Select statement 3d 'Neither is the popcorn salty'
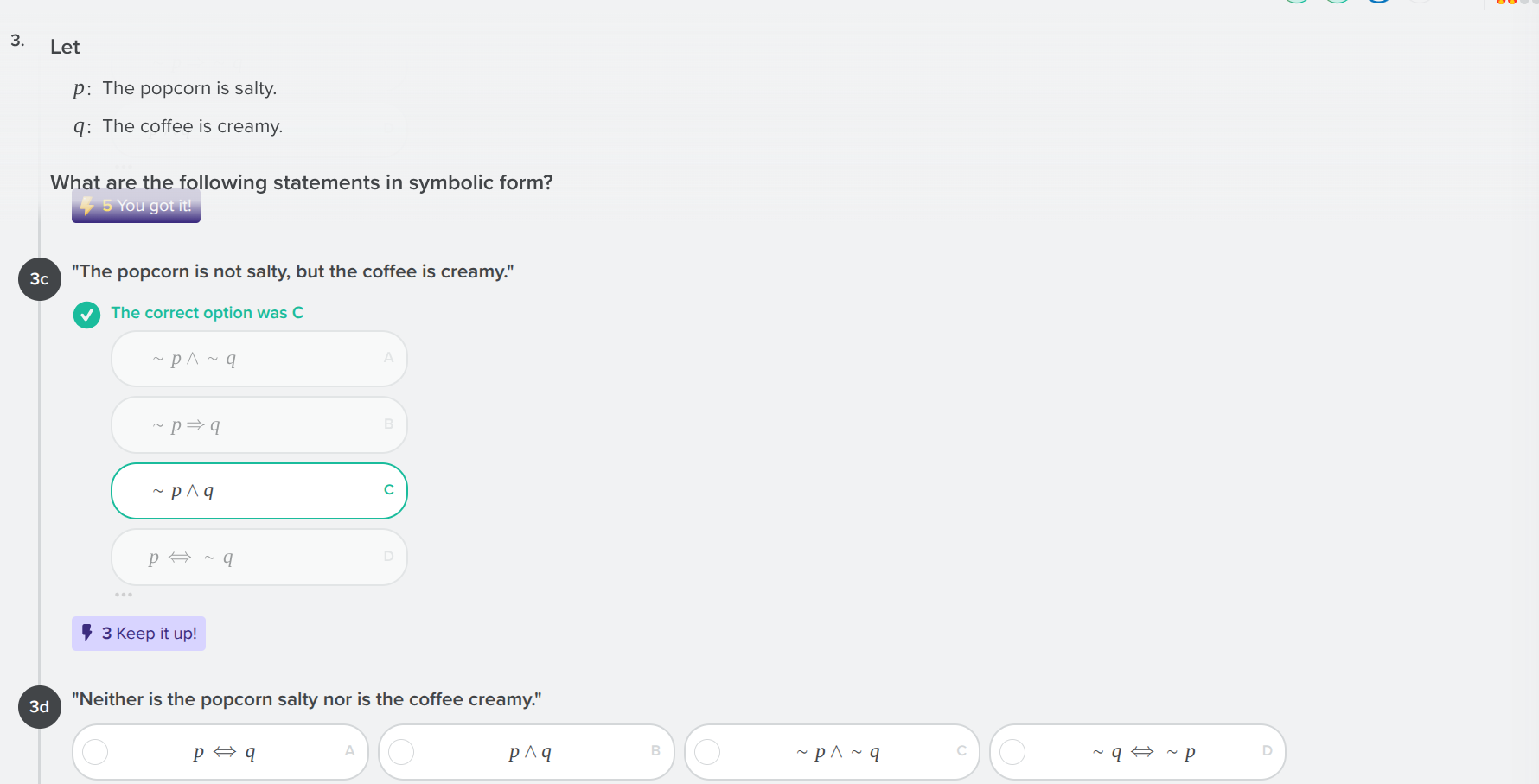This screenshot has height=784, width=1539. 307,699
